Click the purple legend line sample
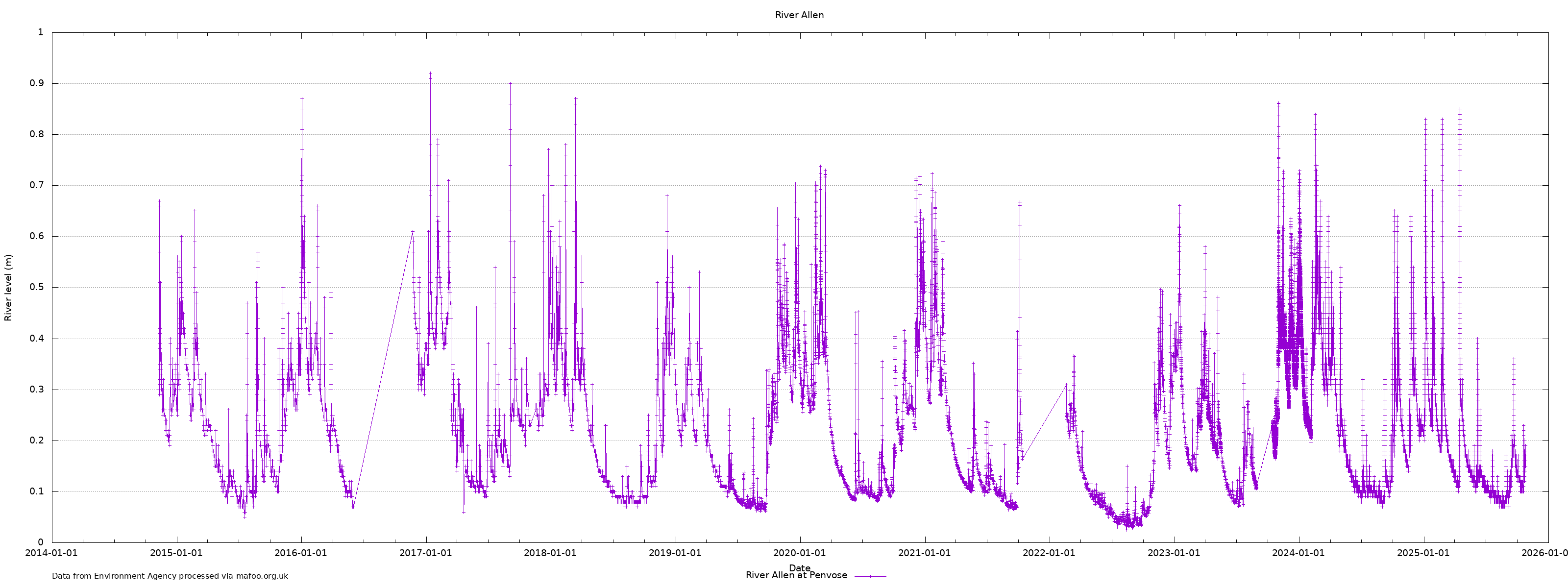 click(x=870, y=576)
